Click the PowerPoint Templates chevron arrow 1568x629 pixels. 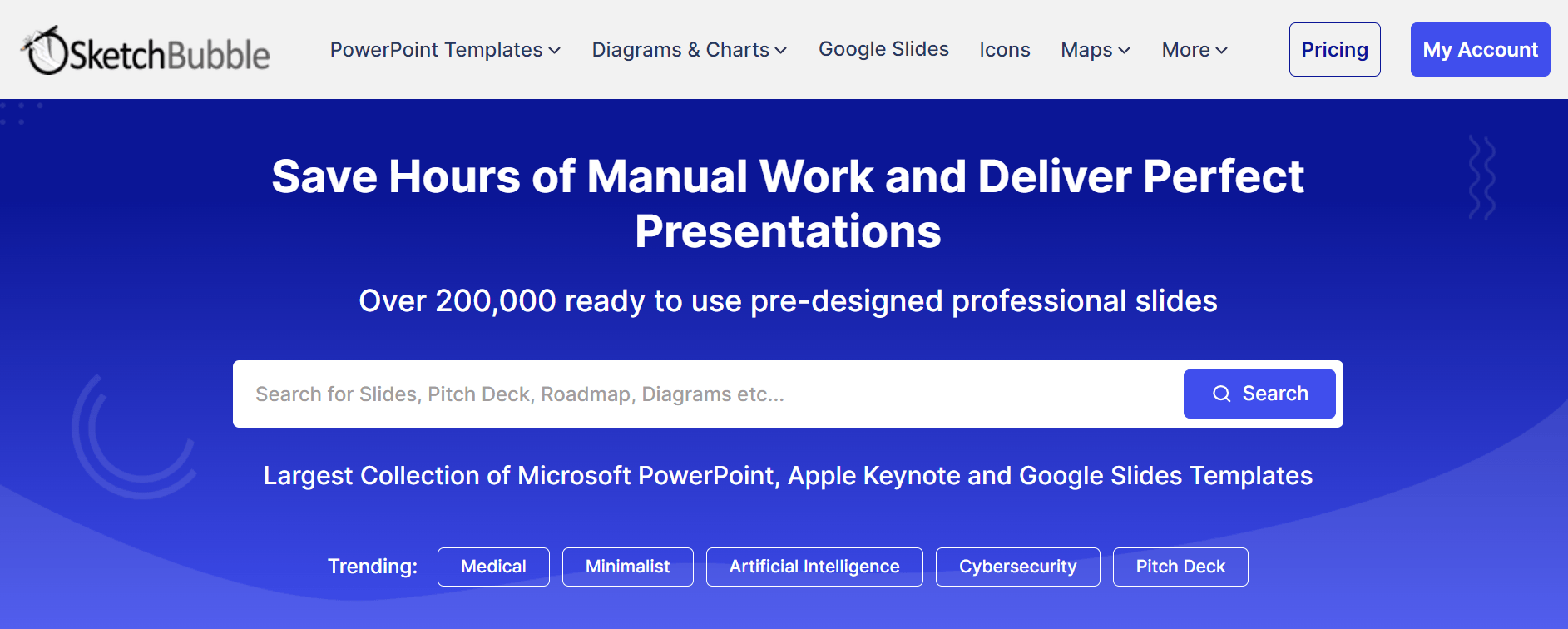(x=555, y=51)
